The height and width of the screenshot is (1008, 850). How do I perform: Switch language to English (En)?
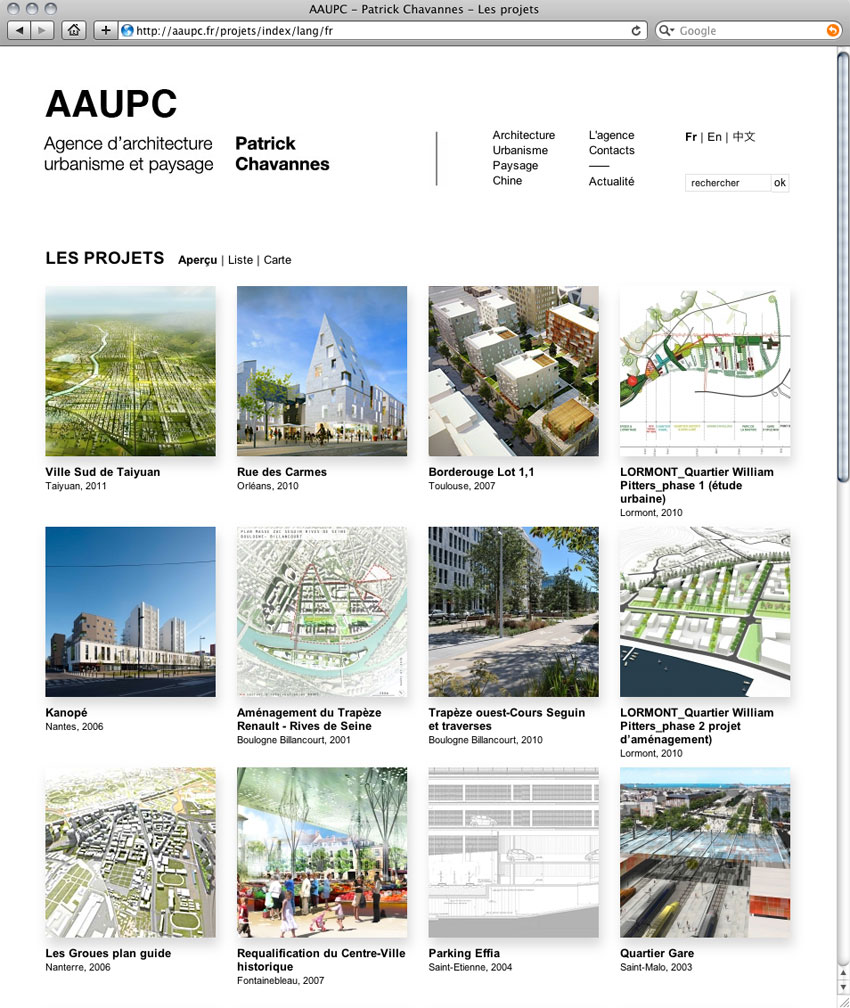click(x=714, y=137)
